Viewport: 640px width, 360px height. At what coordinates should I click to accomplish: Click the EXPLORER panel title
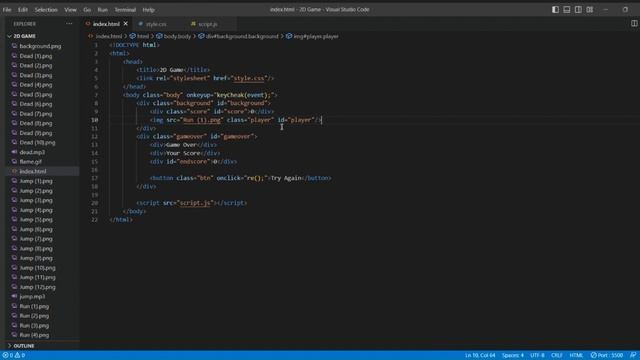(x=24, y=24)
